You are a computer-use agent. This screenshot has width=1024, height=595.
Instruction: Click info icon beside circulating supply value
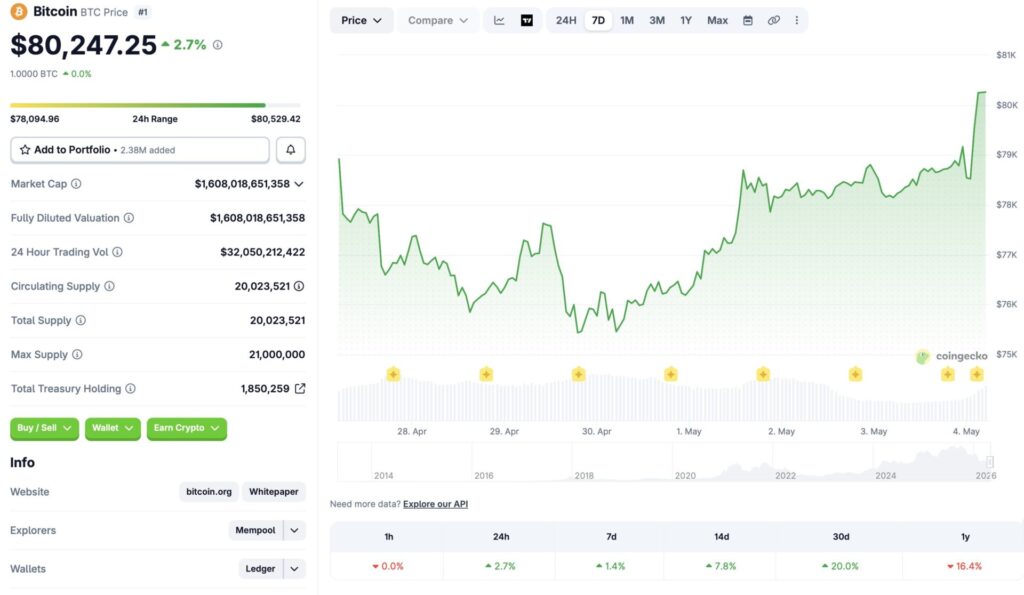click(299, 286)
